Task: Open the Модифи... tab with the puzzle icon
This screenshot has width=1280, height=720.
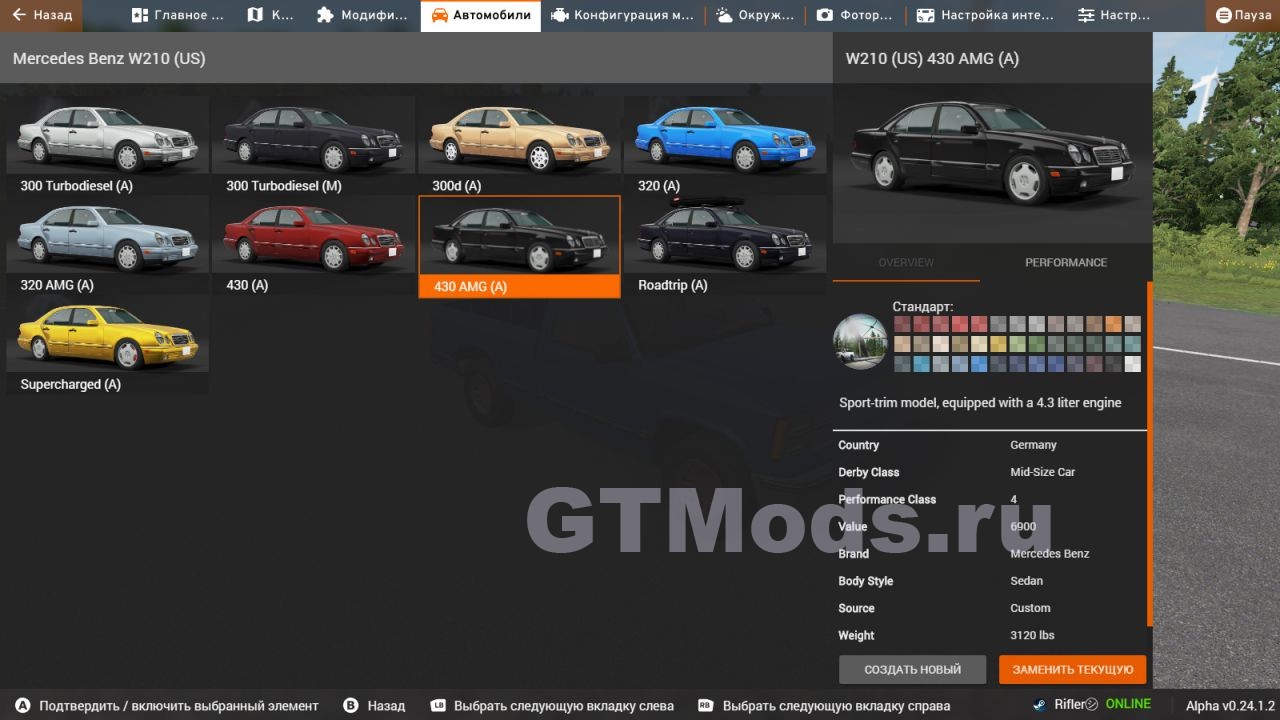Action: tap(362, 15)
